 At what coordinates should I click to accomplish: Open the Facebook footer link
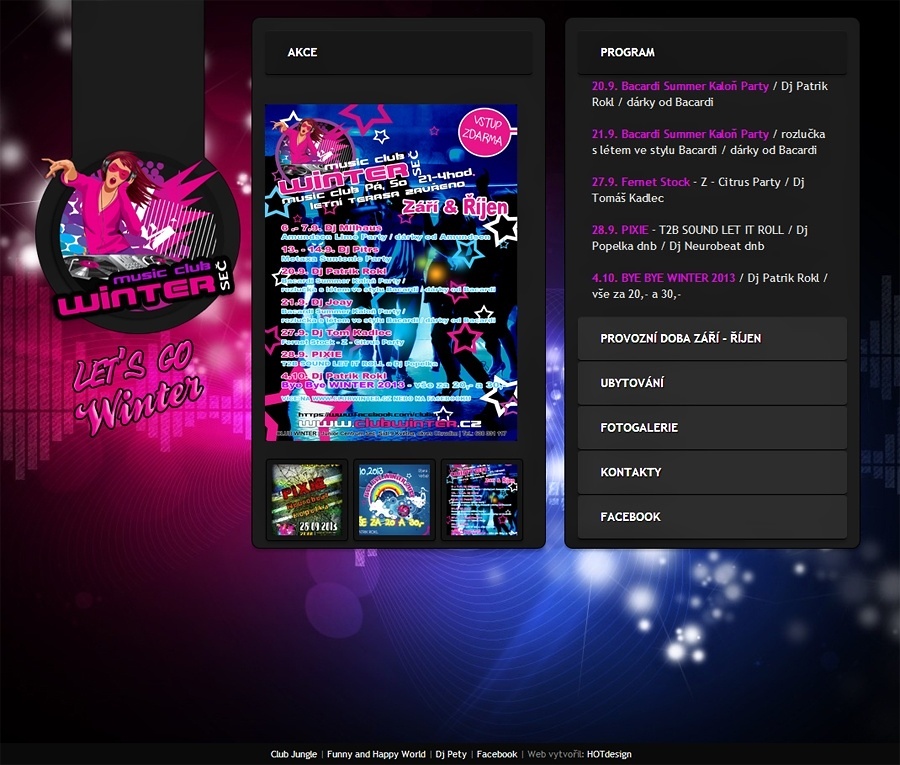pyautogui.click(x=496, y=754)
